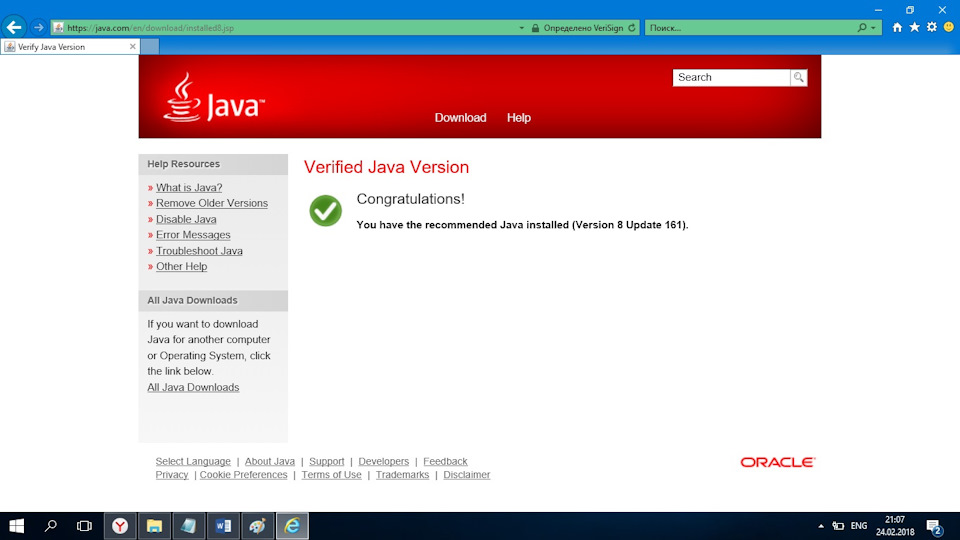This screenshot has height=540, width=960.
Task: Click the browser Forward arrow button
Action: pyautogui.click(x=38, y=28)
